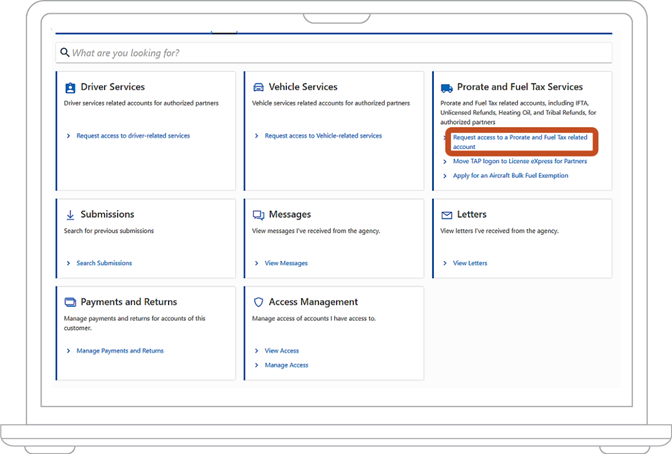Click the Submissions download arrow icon

pyautogui.click(x=70, y=215)
